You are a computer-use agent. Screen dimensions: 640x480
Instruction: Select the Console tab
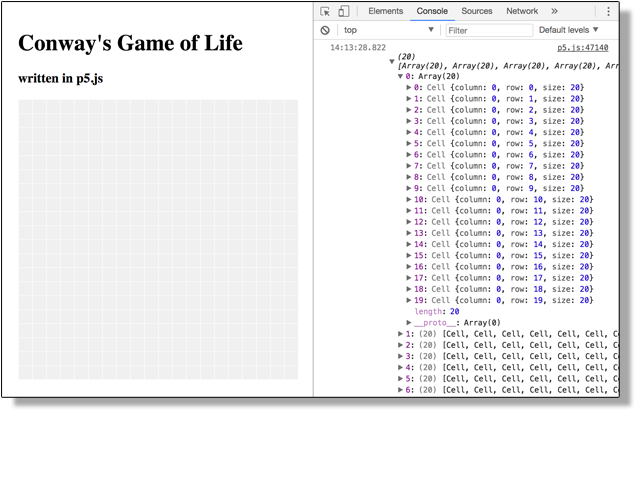click(432, 11)
